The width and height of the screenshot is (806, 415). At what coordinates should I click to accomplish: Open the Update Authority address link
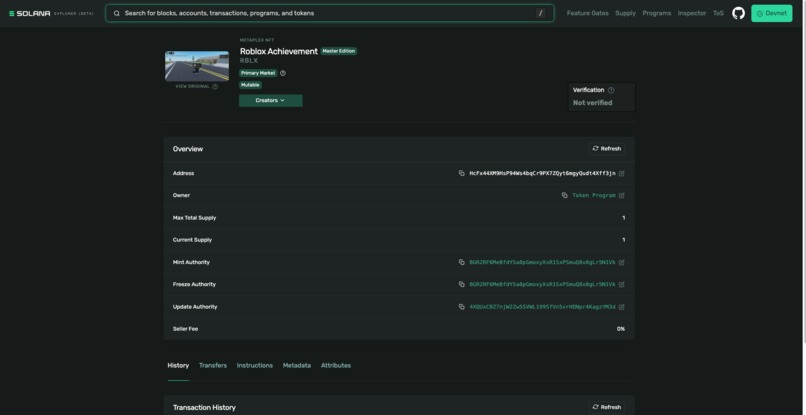542,307
